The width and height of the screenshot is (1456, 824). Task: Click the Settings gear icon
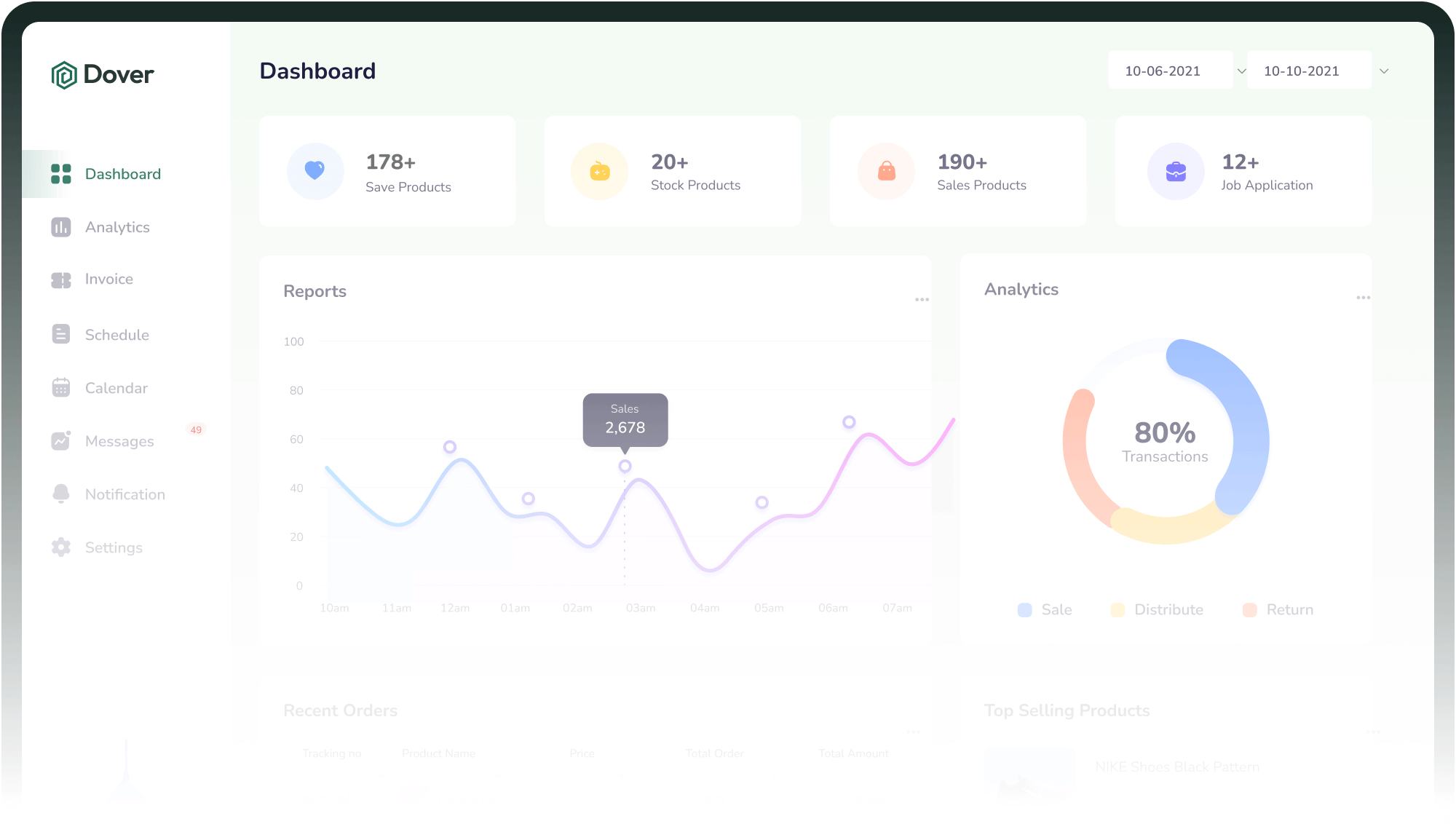pyautogui.click(x=61, y=547)
